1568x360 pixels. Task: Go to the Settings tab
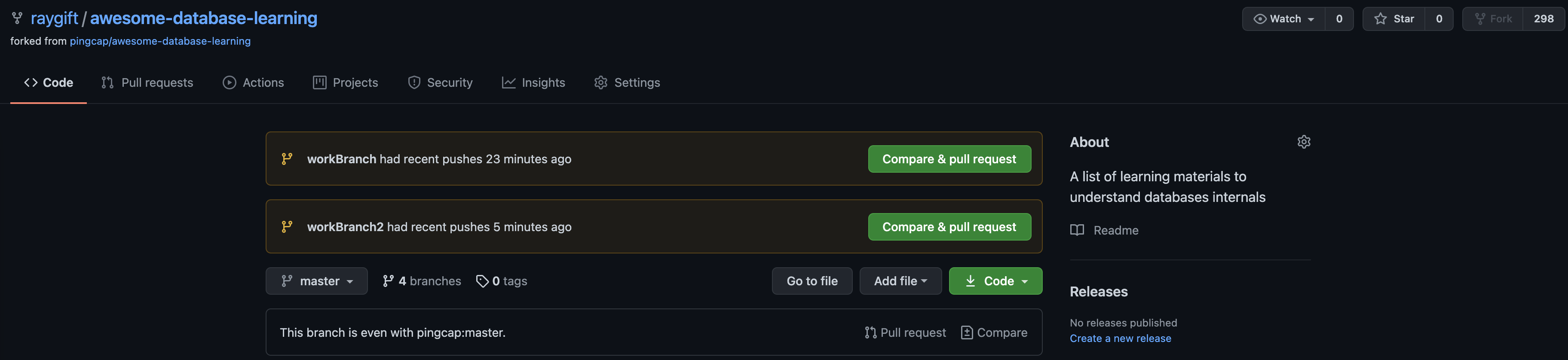627,83
